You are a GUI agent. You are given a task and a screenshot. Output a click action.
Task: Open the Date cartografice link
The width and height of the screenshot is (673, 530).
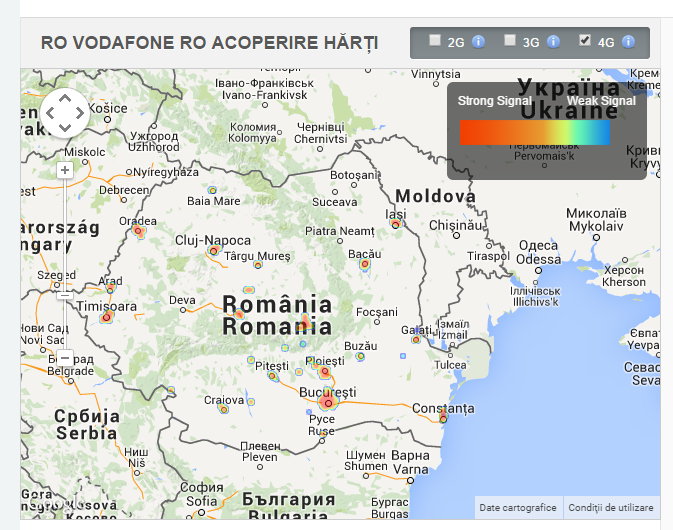(x=520, y=508)
